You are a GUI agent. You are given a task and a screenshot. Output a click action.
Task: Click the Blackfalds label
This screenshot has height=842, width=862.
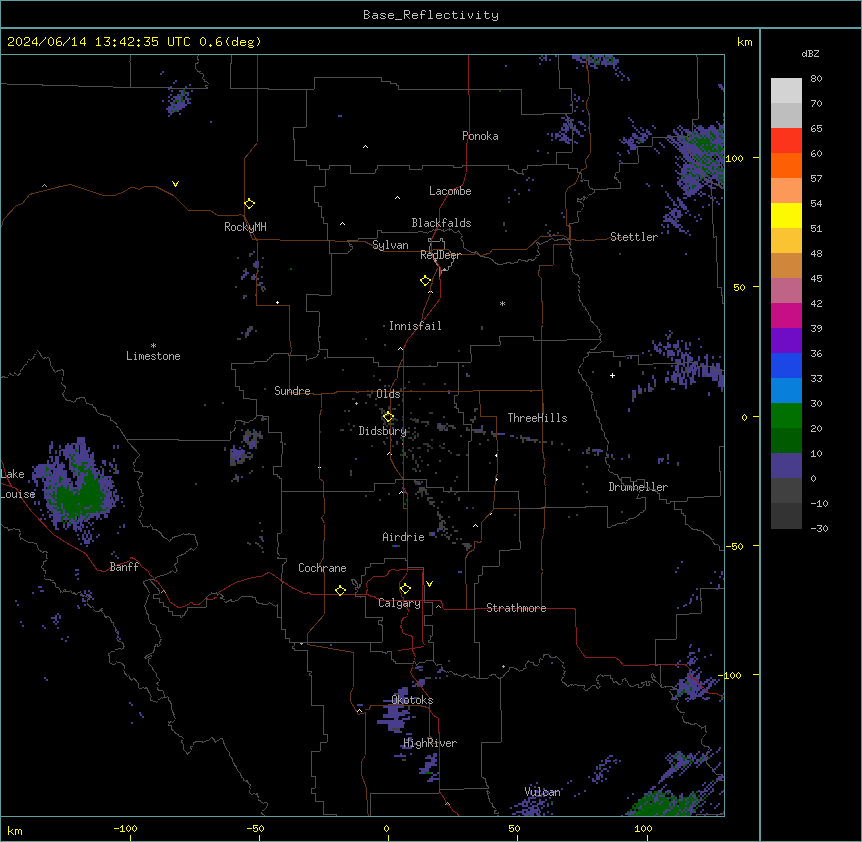coord(441,223)
